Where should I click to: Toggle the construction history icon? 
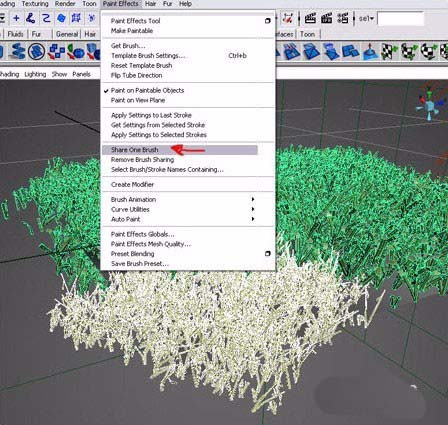tap(287, 18)
